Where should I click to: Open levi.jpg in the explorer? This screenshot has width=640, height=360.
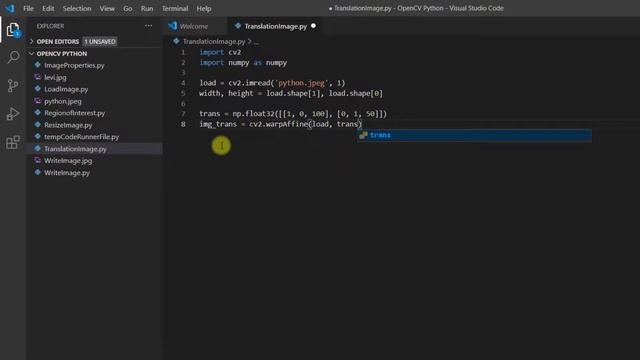pos(55,77)
